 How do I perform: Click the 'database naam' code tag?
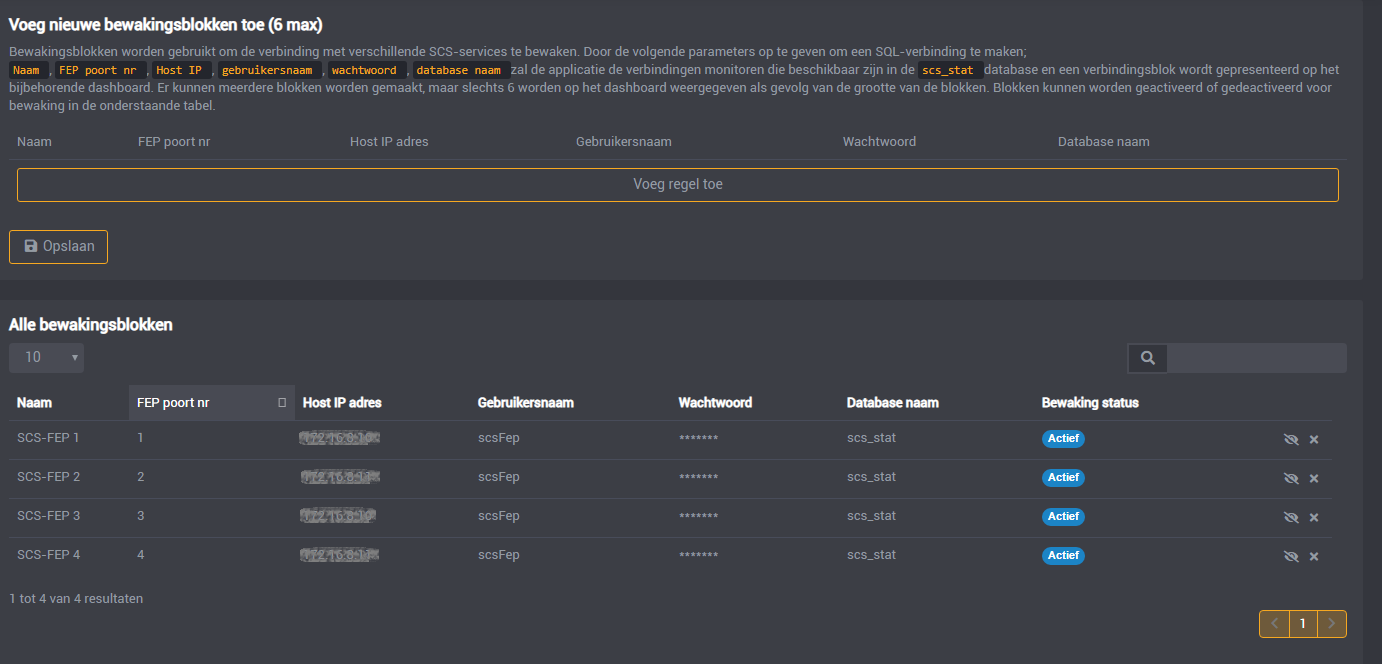pos(461,70)
